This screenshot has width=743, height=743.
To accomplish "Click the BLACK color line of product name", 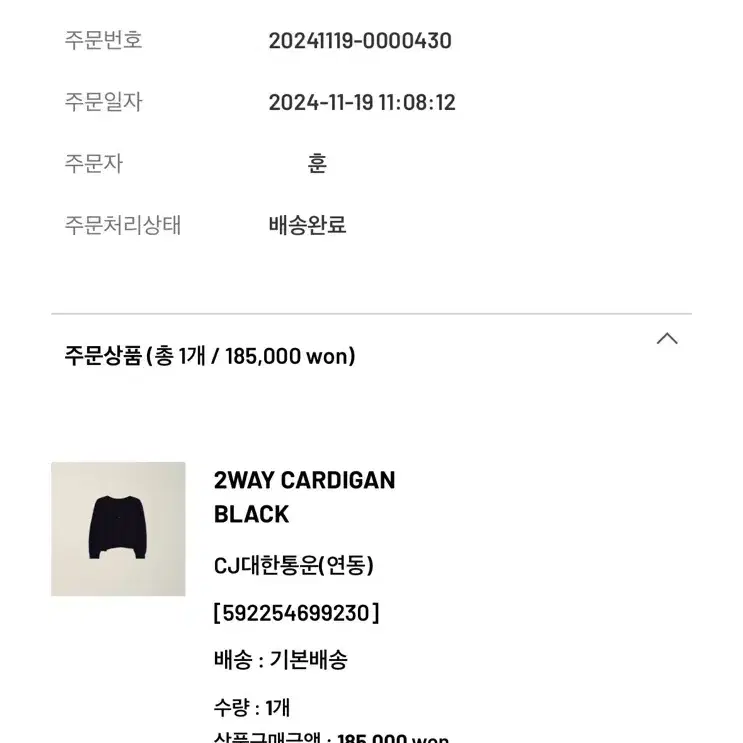I will coord(251,514).
